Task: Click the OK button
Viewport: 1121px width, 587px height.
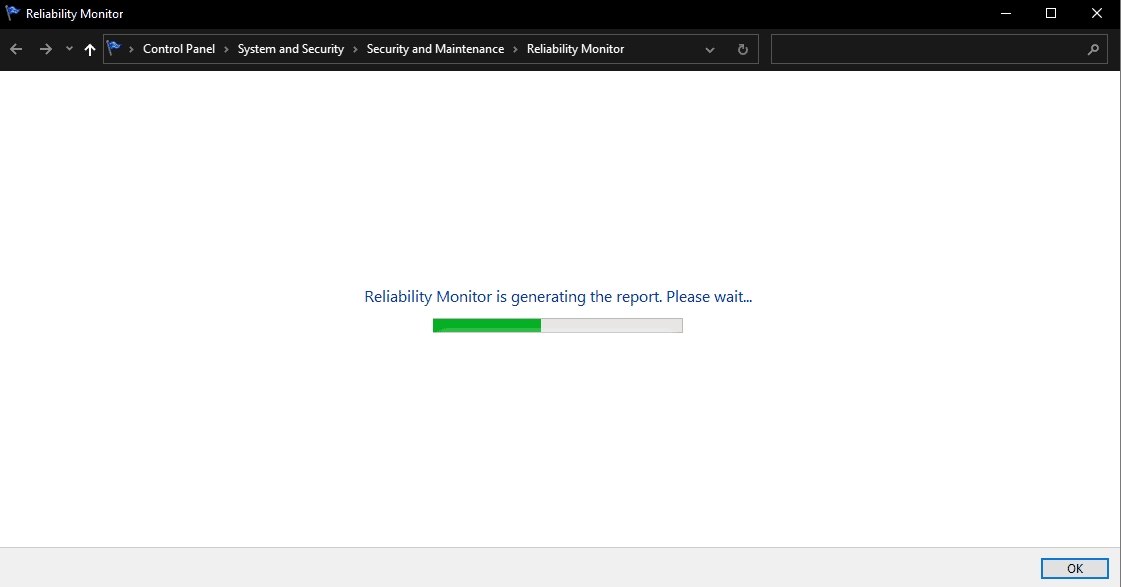Action: [x=1074, y=567]
